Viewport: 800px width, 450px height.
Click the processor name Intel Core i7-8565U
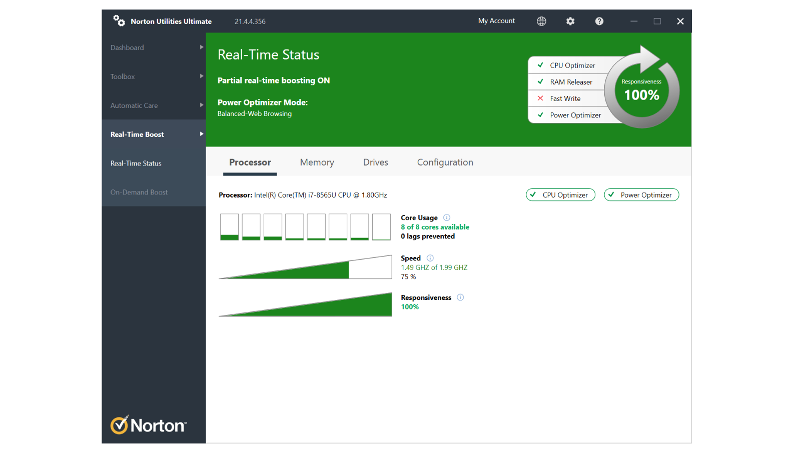320,195
